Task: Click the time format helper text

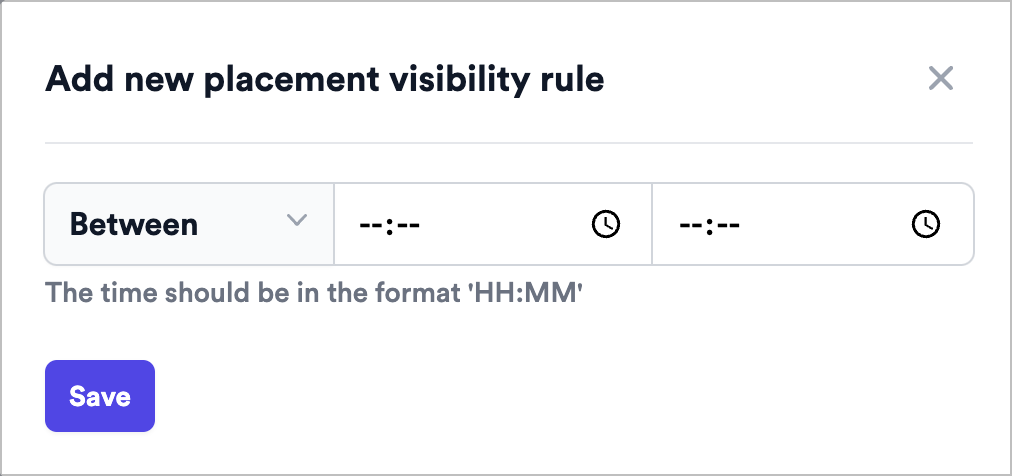Action: [x=314, y=293]
